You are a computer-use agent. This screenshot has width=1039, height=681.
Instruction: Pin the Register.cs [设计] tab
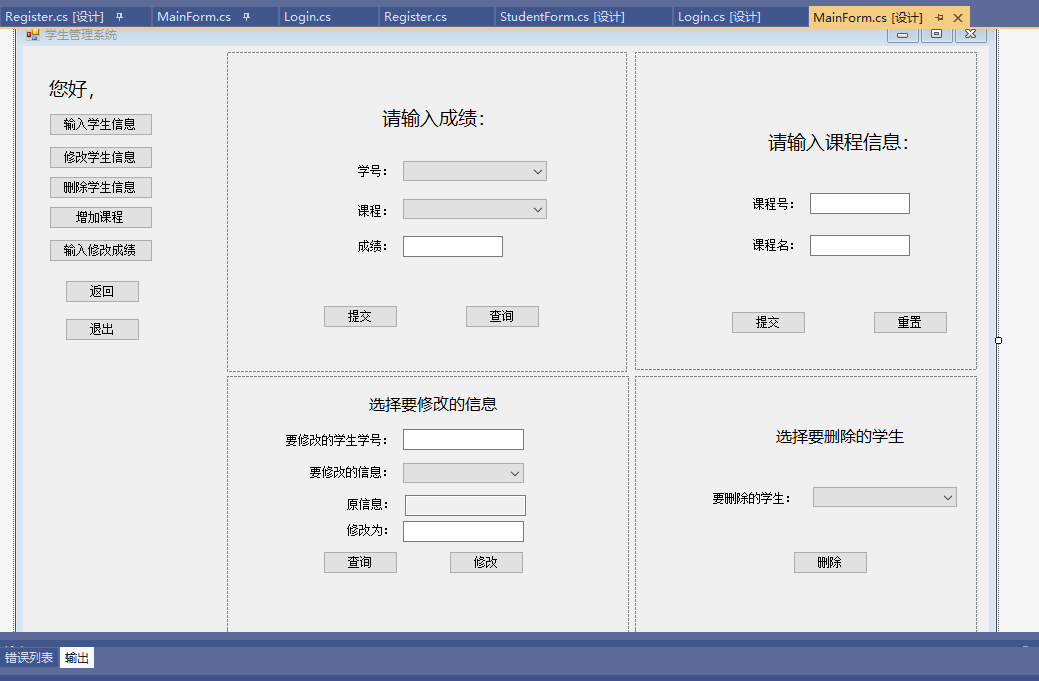119,17
